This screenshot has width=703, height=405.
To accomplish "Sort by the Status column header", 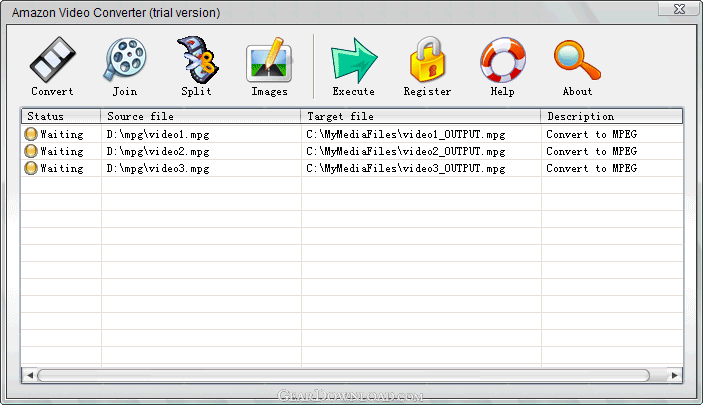I will [61, 116].
